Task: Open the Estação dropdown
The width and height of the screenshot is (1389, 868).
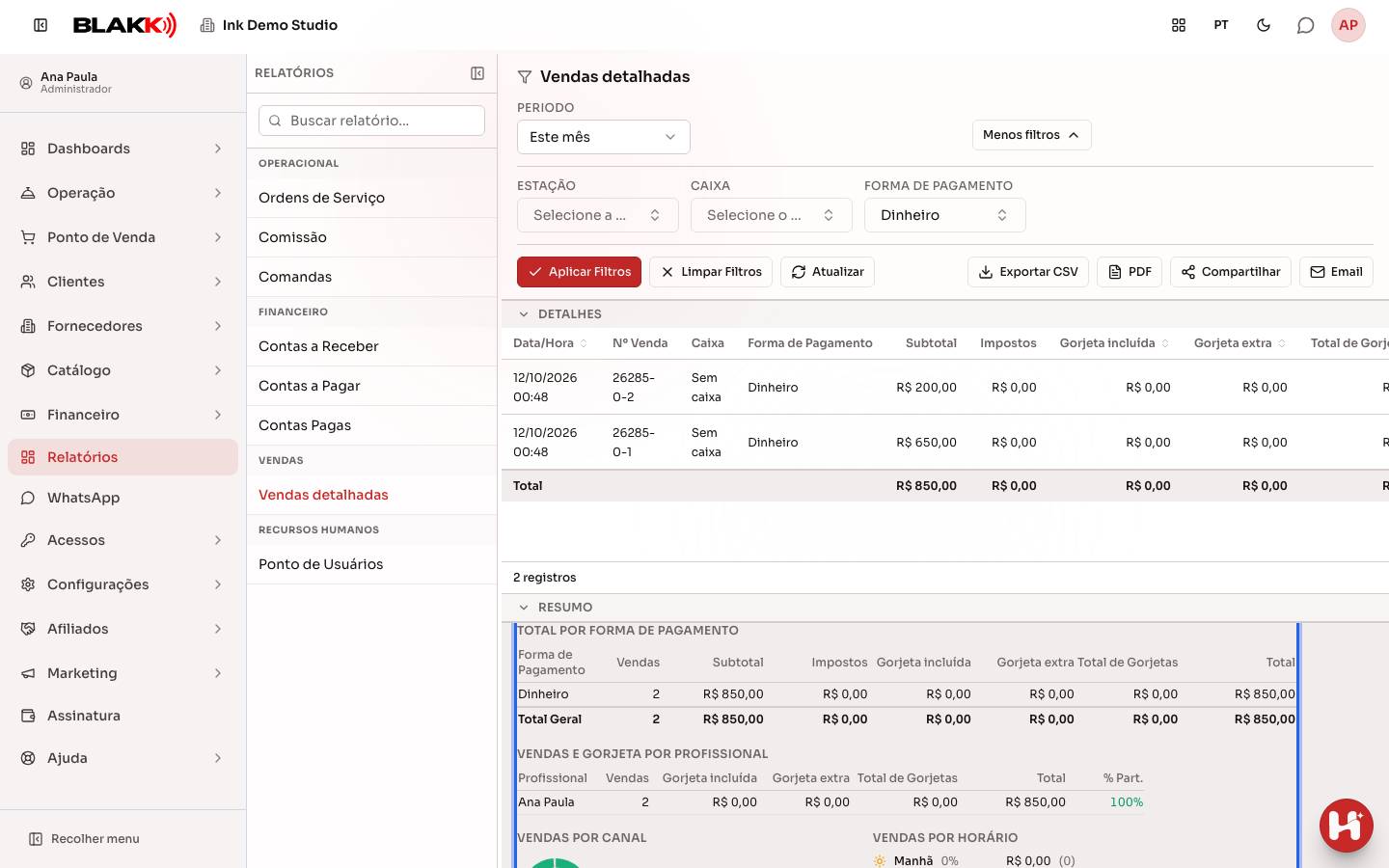Action: coord(598,215)
